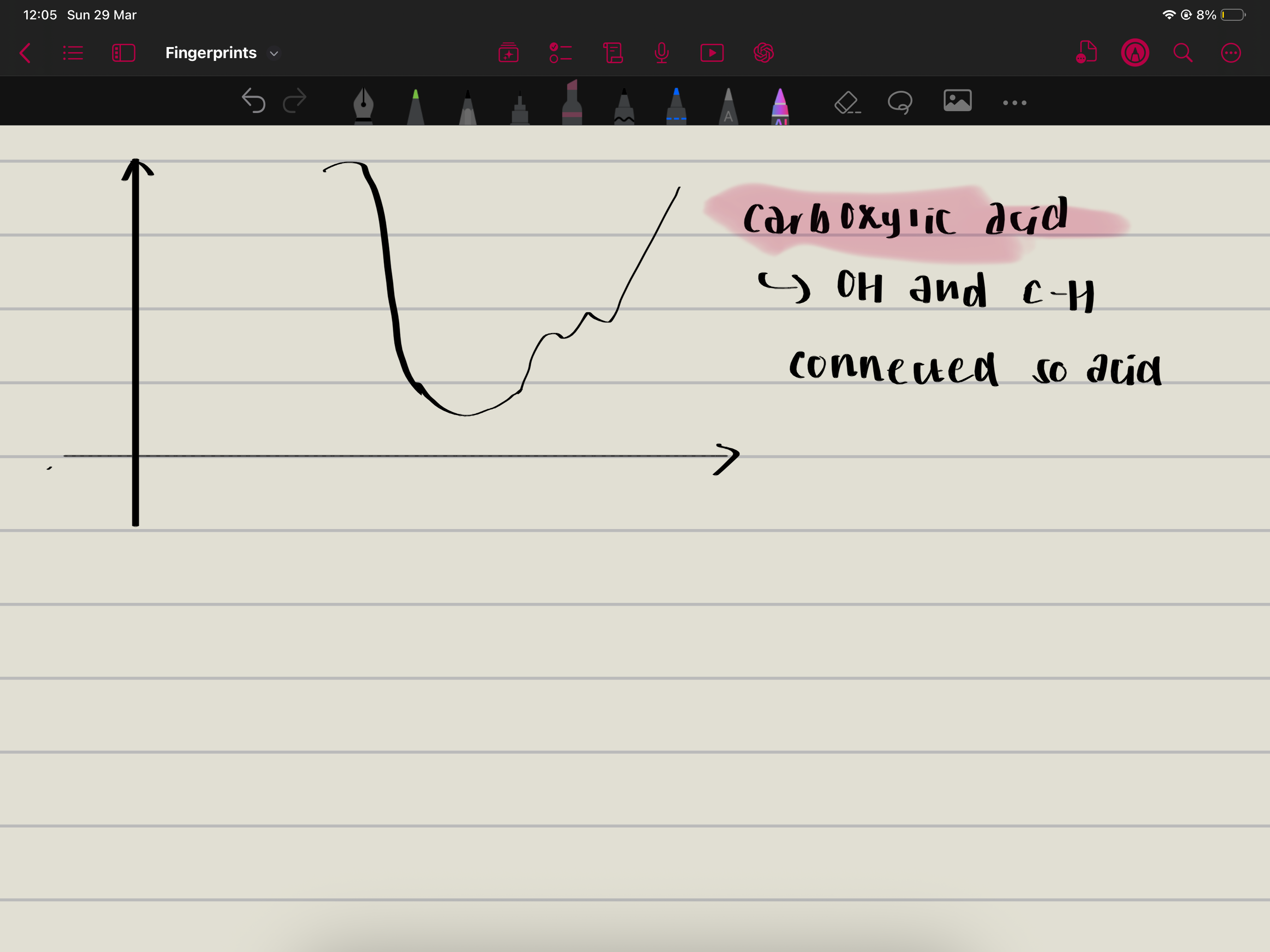Image resolution: width=1270 pixels, height=952 pixels.
Task: Open the checklist tasks icon
Action: coord(560,54)
